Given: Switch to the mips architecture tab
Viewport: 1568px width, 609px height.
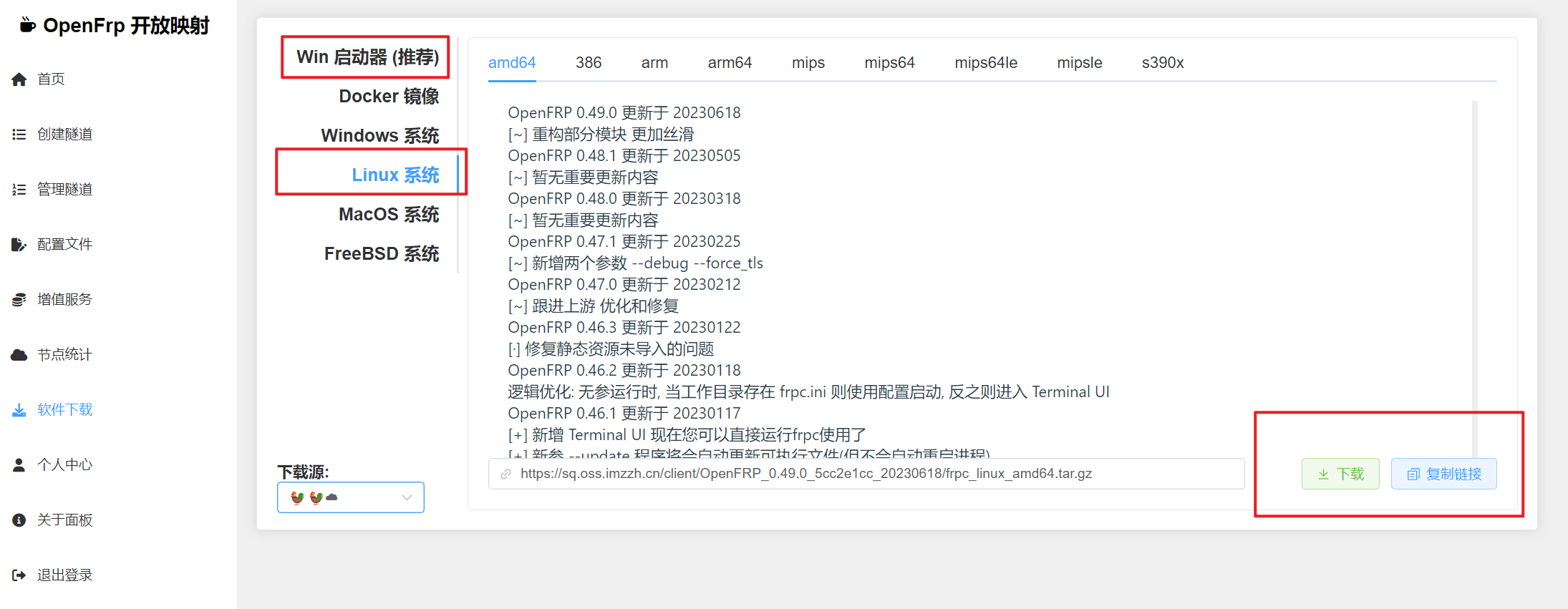Looking at the screenshot, I should tap(808, 63).
